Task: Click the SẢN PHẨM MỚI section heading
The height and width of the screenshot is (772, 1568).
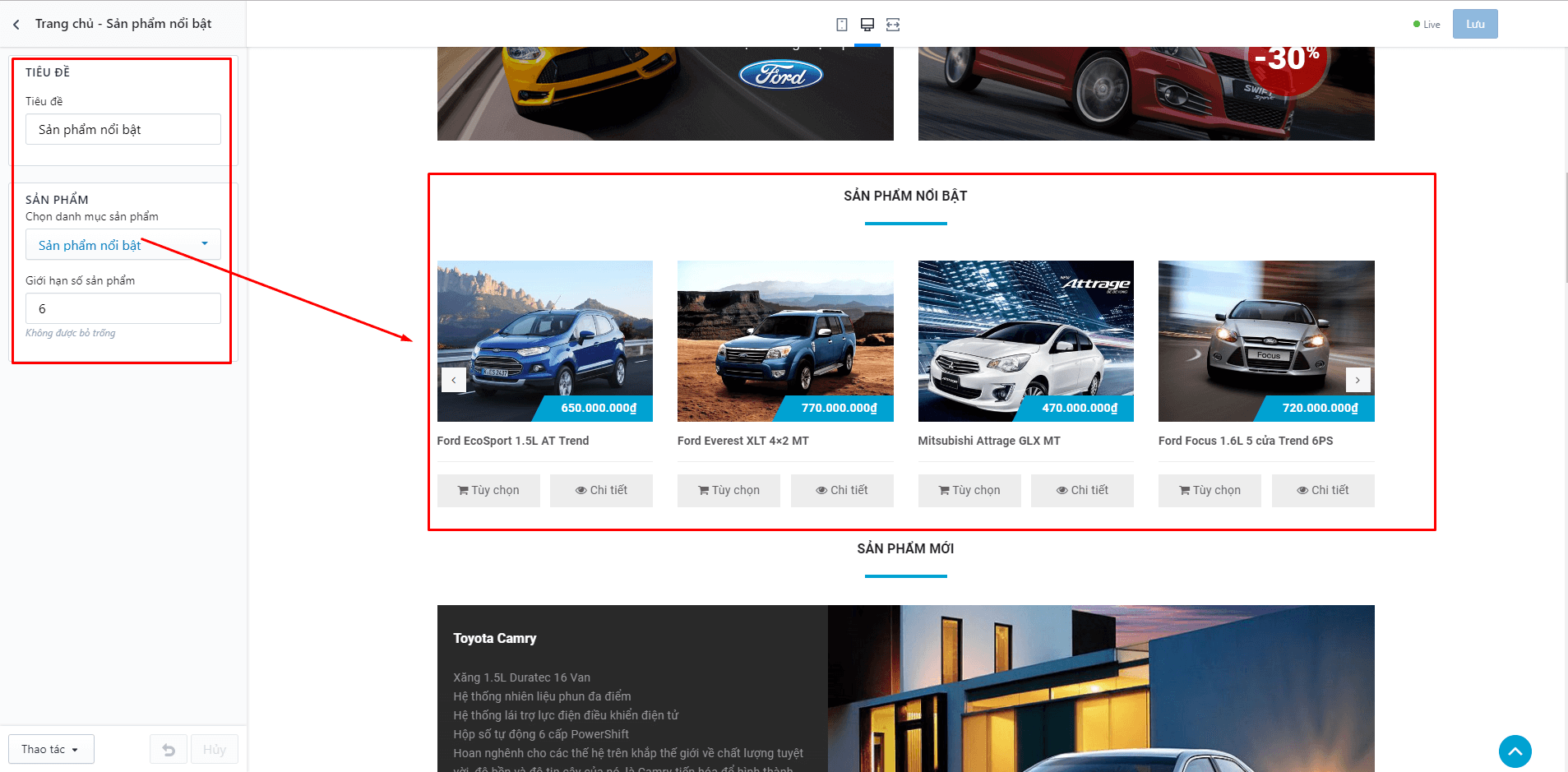Action: pyautogui.click(x=905, y=548)
